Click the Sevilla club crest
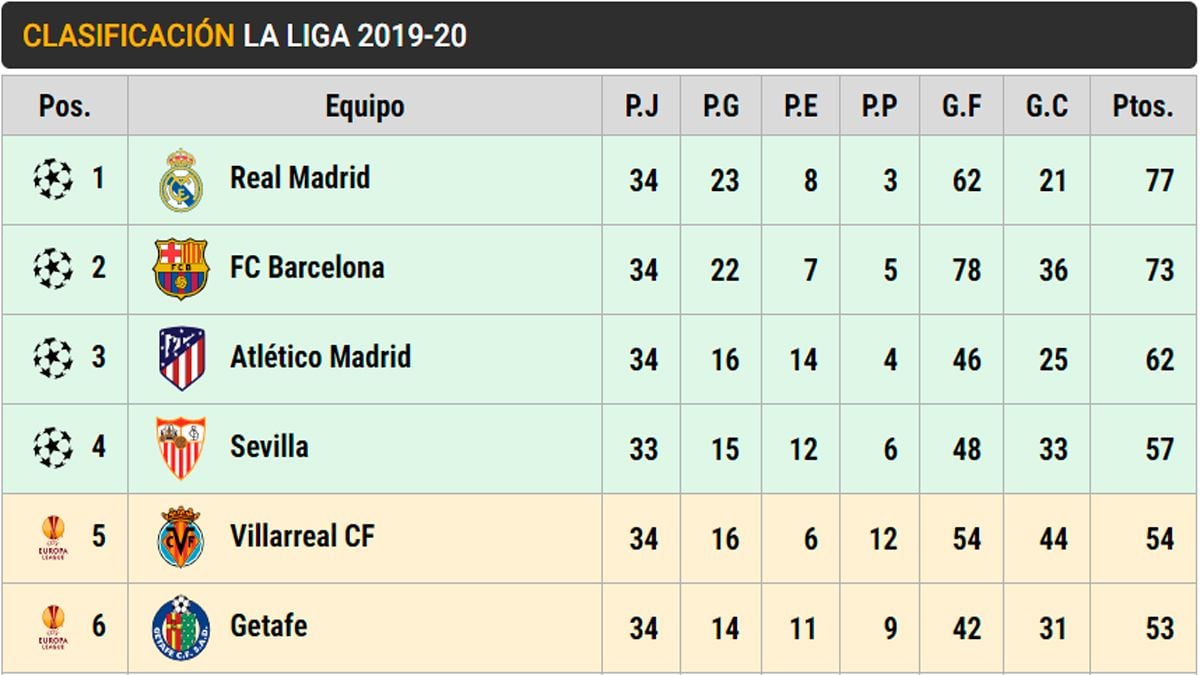This screenshot has height=675, width=1200. pyautogui.click(x=181, y=447)
